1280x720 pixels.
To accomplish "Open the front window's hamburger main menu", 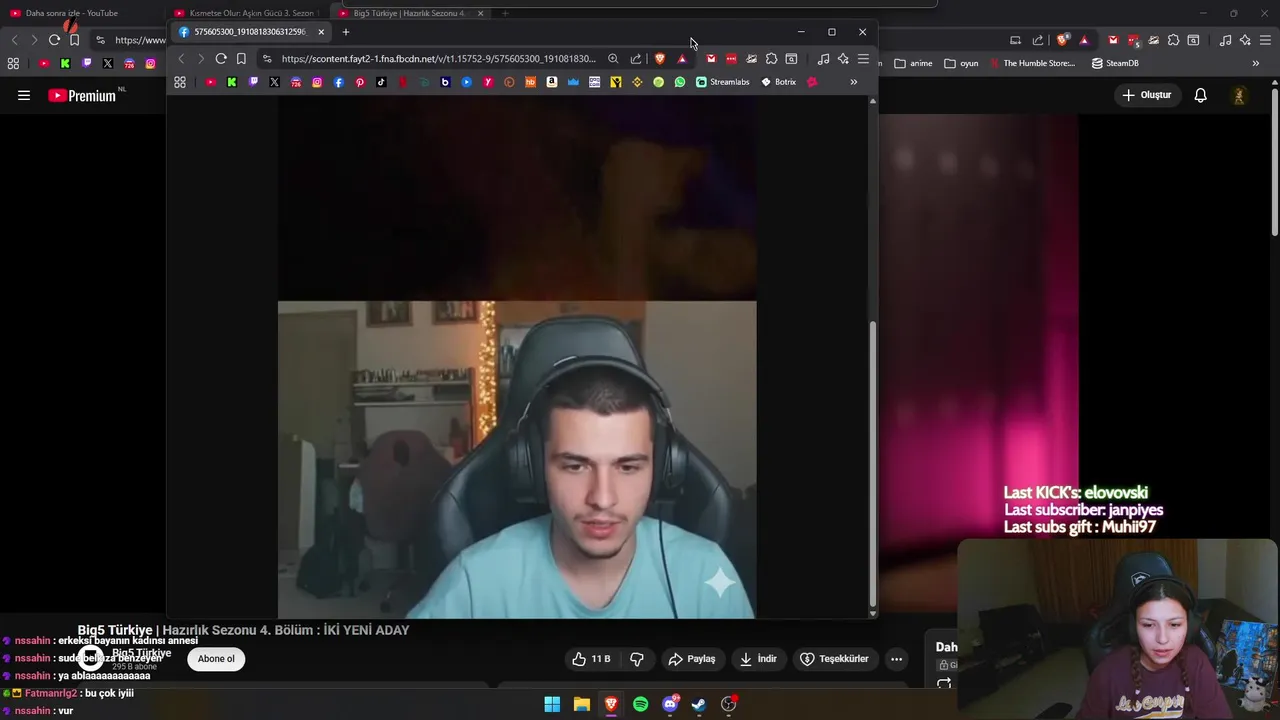I will click(863, 59).
